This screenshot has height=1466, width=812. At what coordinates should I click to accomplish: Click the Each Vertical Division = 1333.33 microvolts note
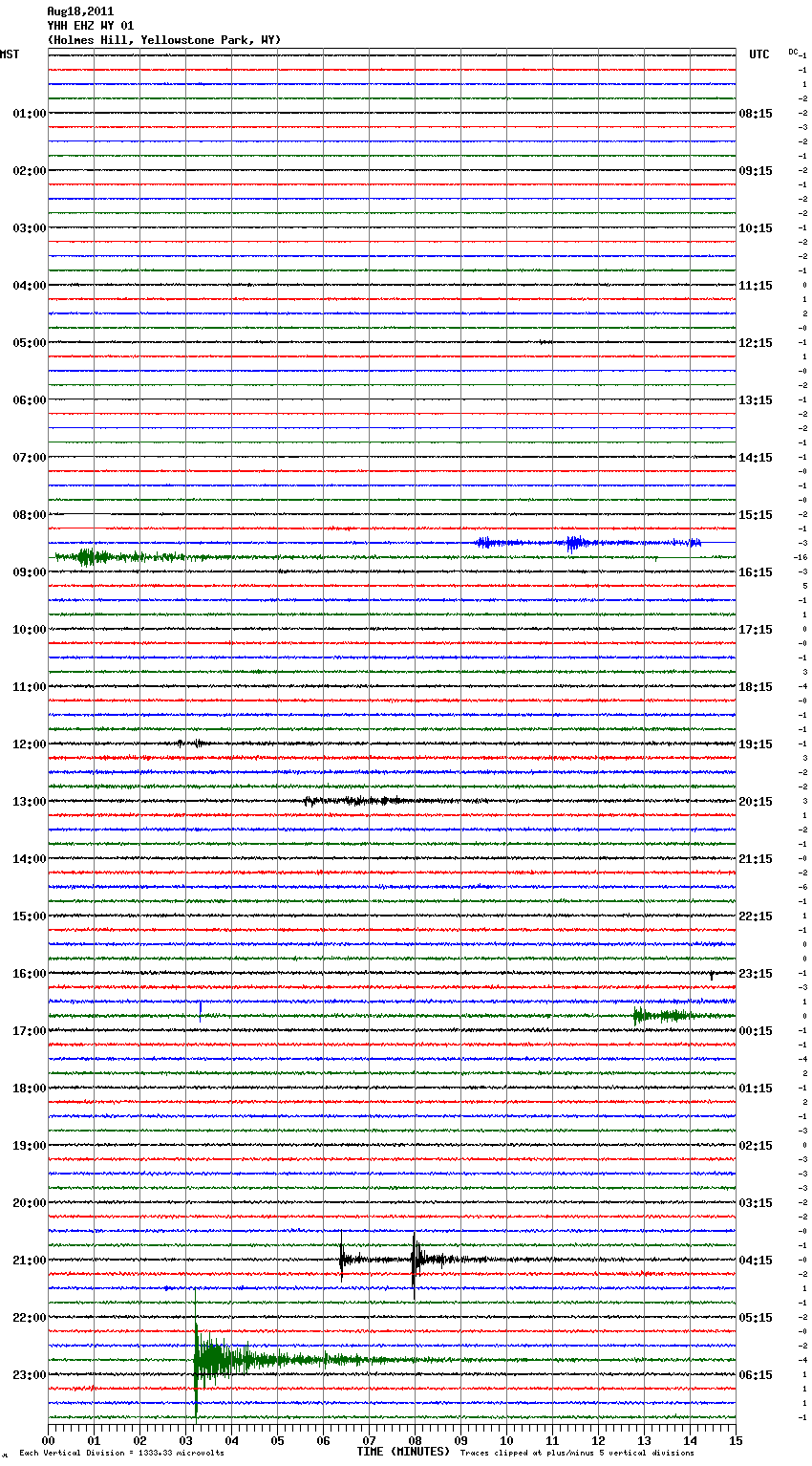121,1453
